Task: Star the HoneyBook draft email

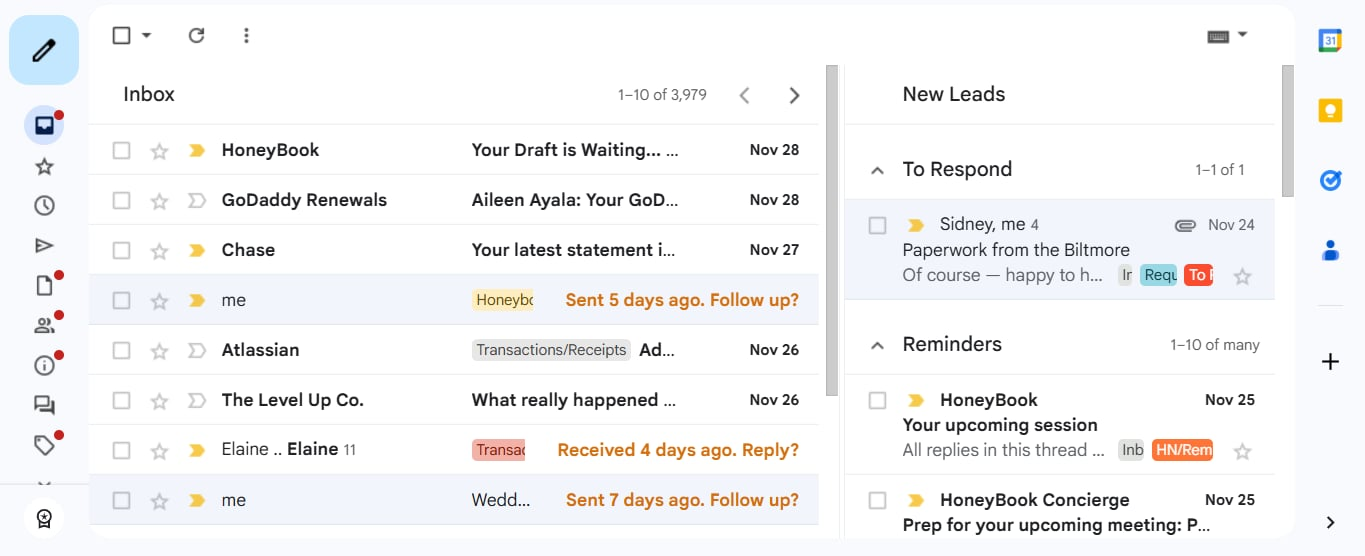Action: 159,151
